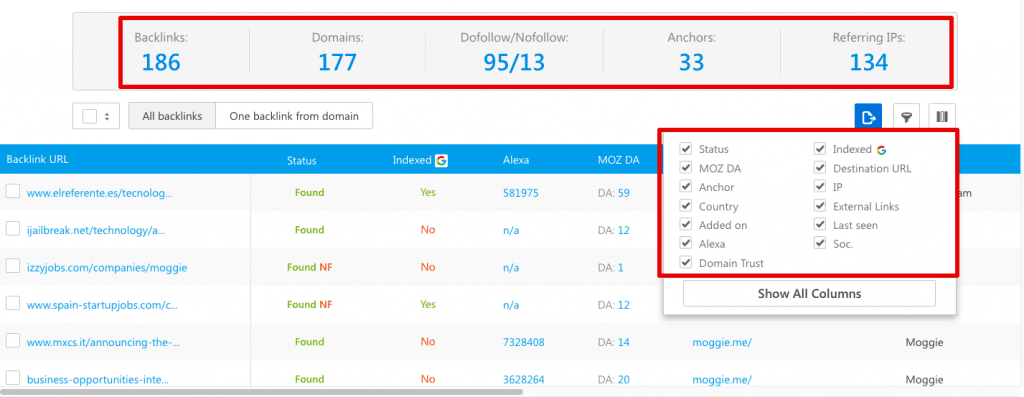Select the business-opportunities-inte row checkbox
This screenshot has height=397, width=1024.
click(x=12, y=377)
